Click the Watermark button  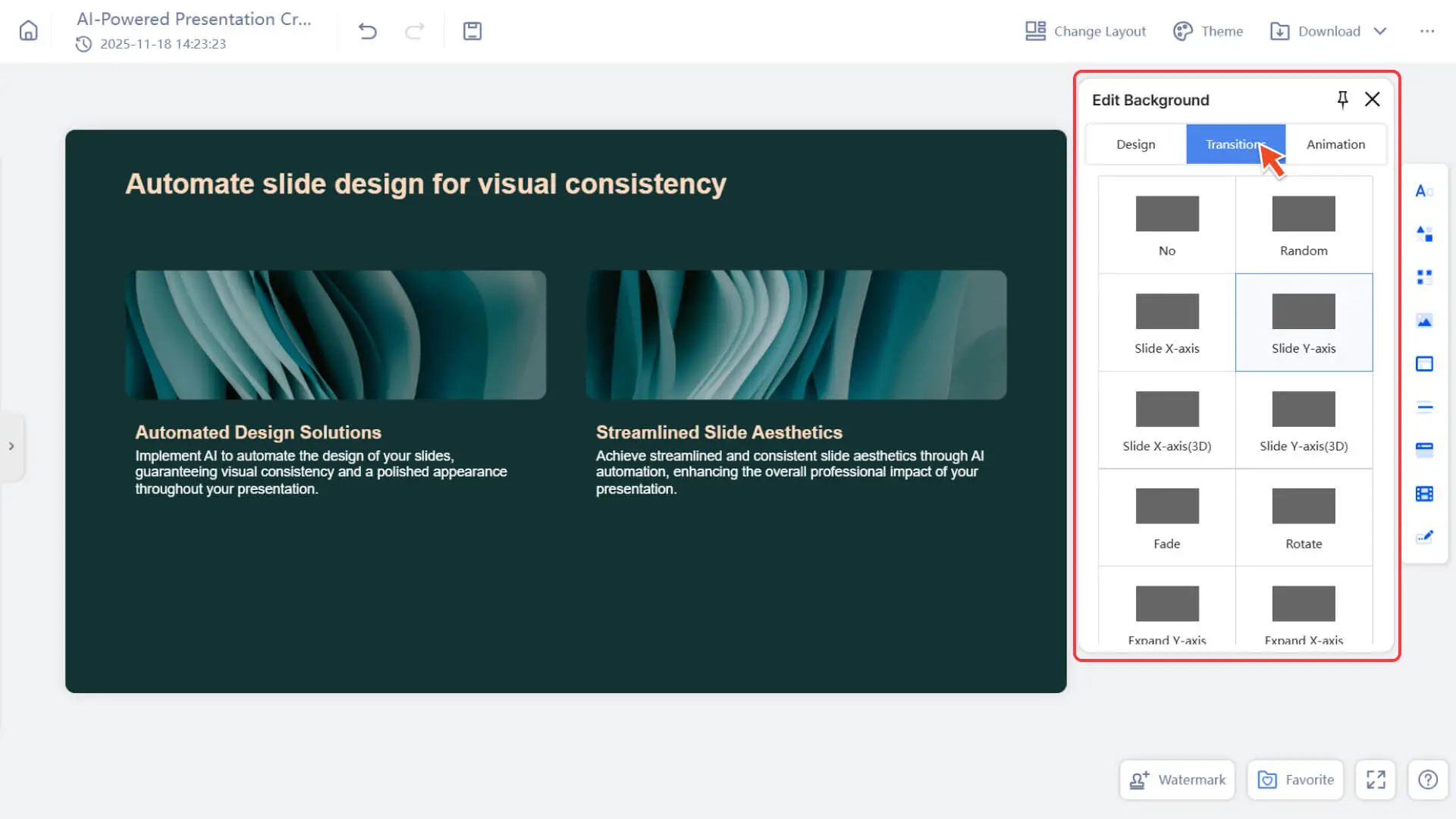pyautogui.click(x=1177, y=780)
